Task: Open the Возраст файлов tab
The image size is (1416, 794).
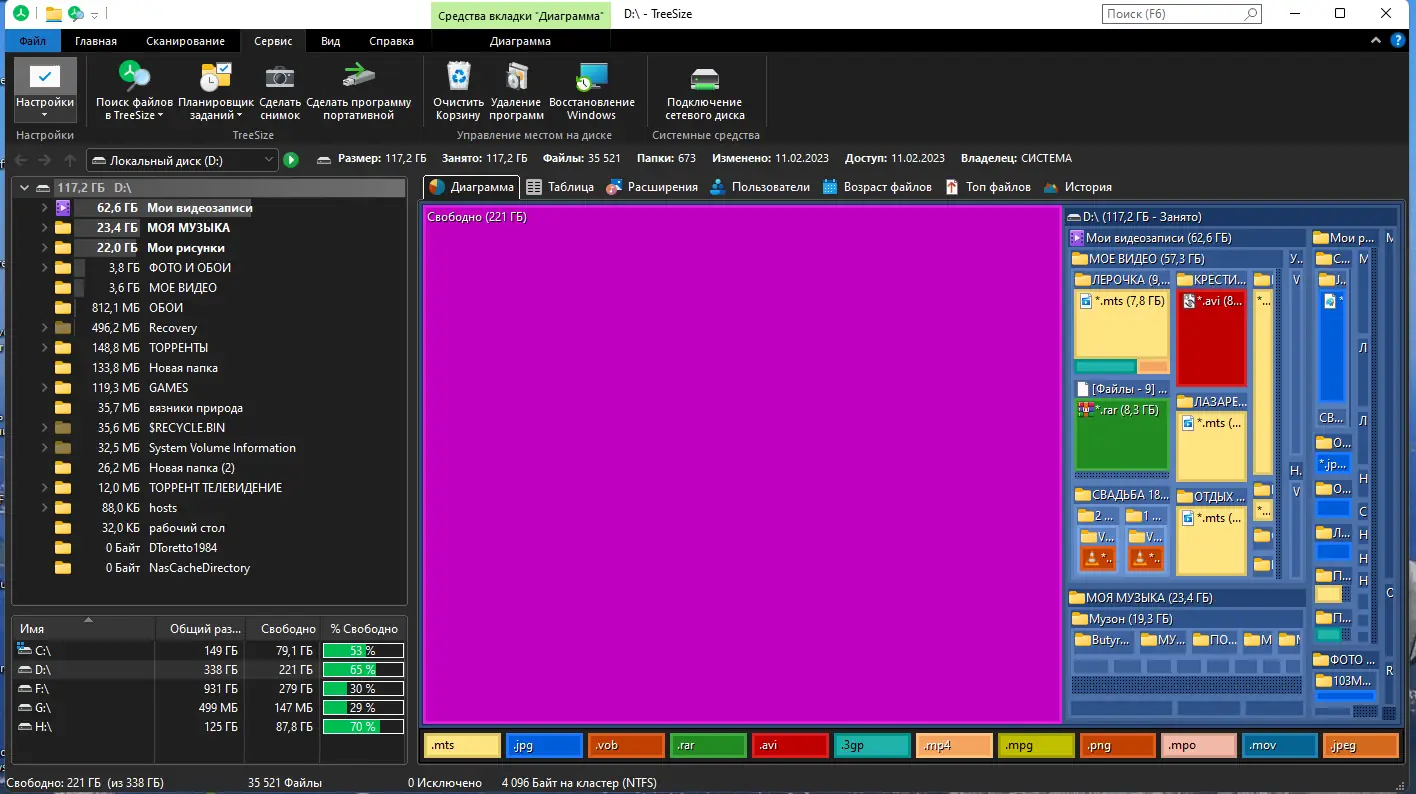Action: [x=876, y=187]
